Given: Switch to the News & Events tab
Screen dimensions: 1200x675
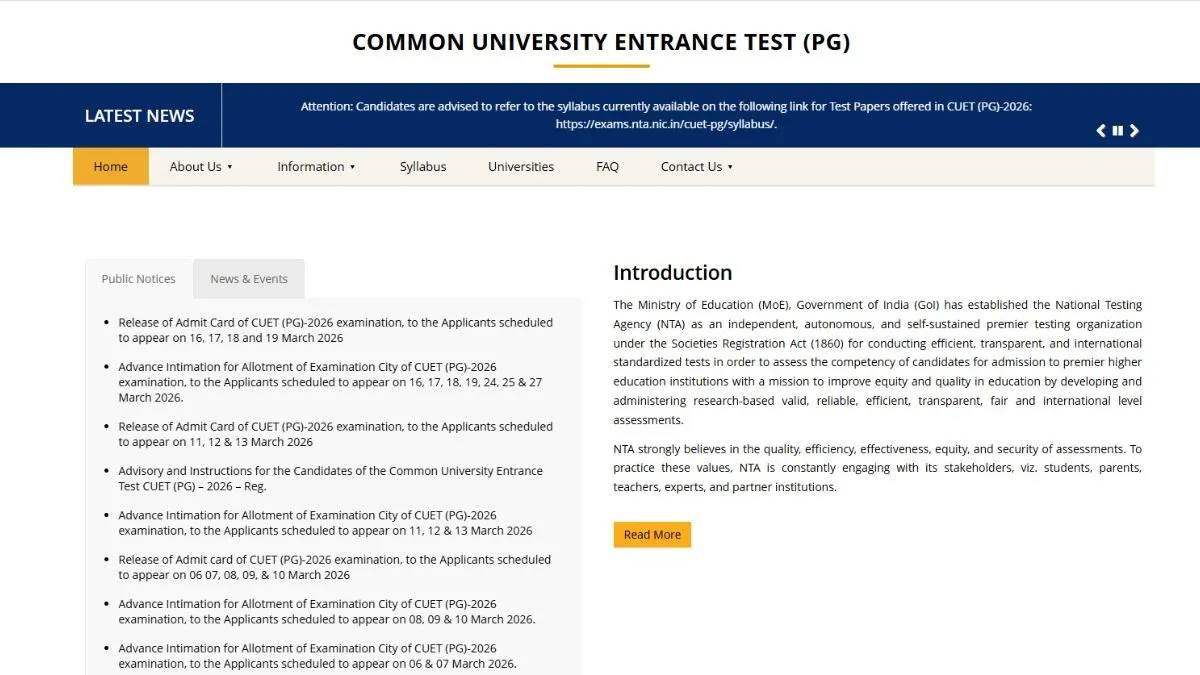Looking at the screenshot, I should click(249, 279).
